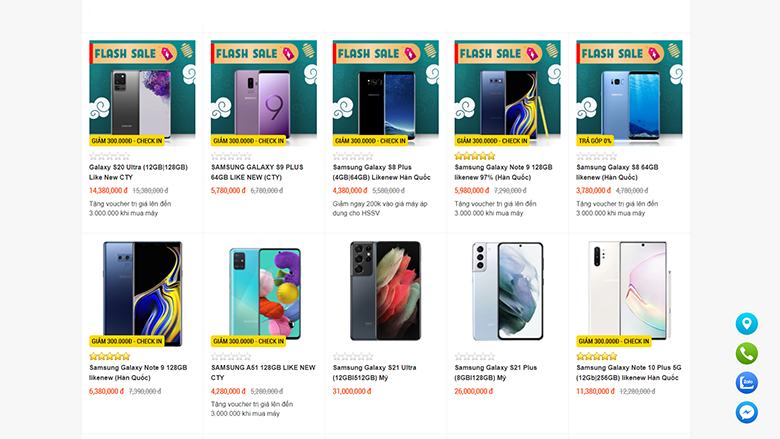Click the star rating under Galaxy S20 Ultra
The height and width of the screenshot is (439, 780).
pyautogui.click(x=109, y=156)
